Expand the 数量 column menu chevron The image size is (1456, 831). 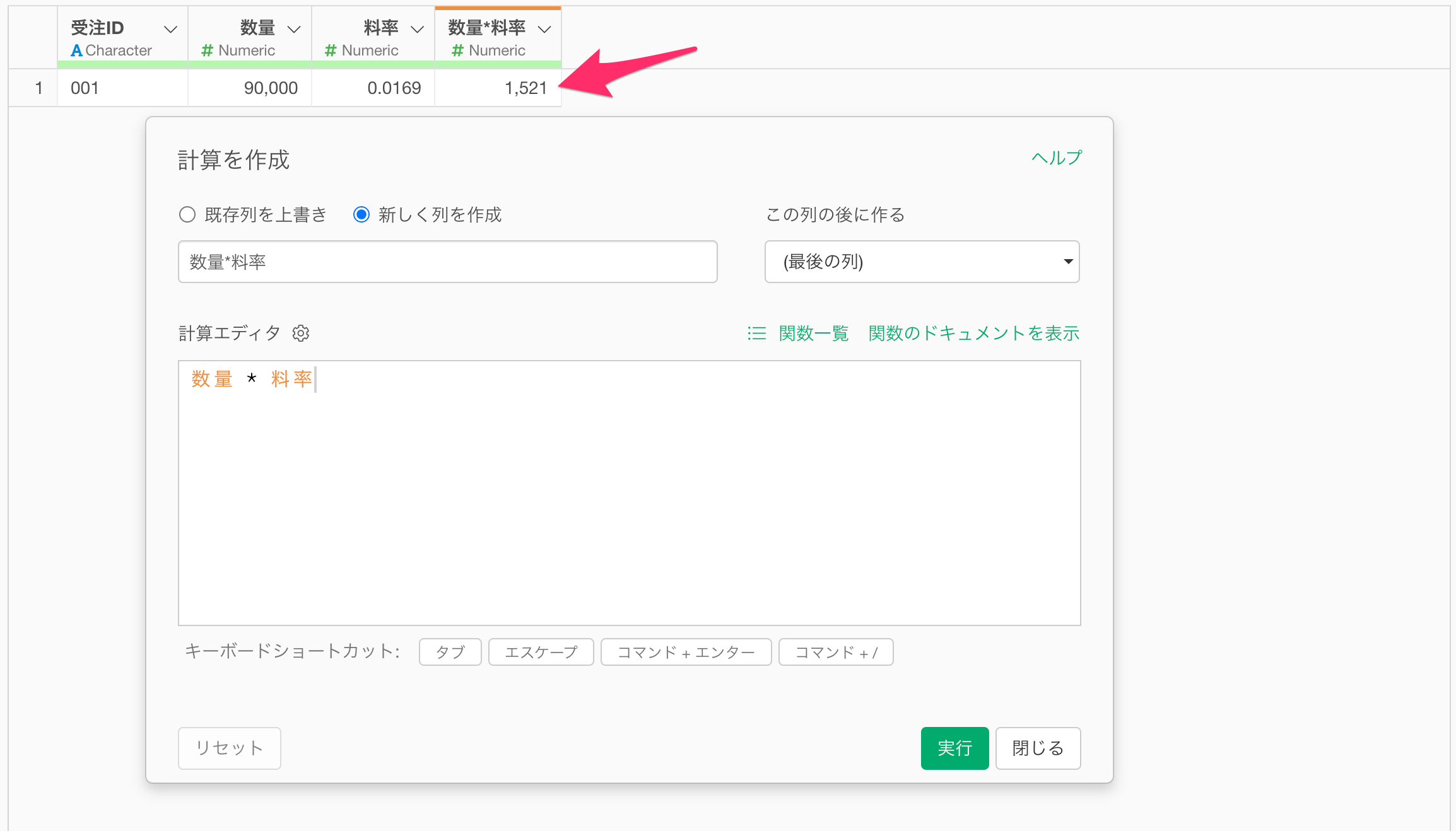pos(294,29)
